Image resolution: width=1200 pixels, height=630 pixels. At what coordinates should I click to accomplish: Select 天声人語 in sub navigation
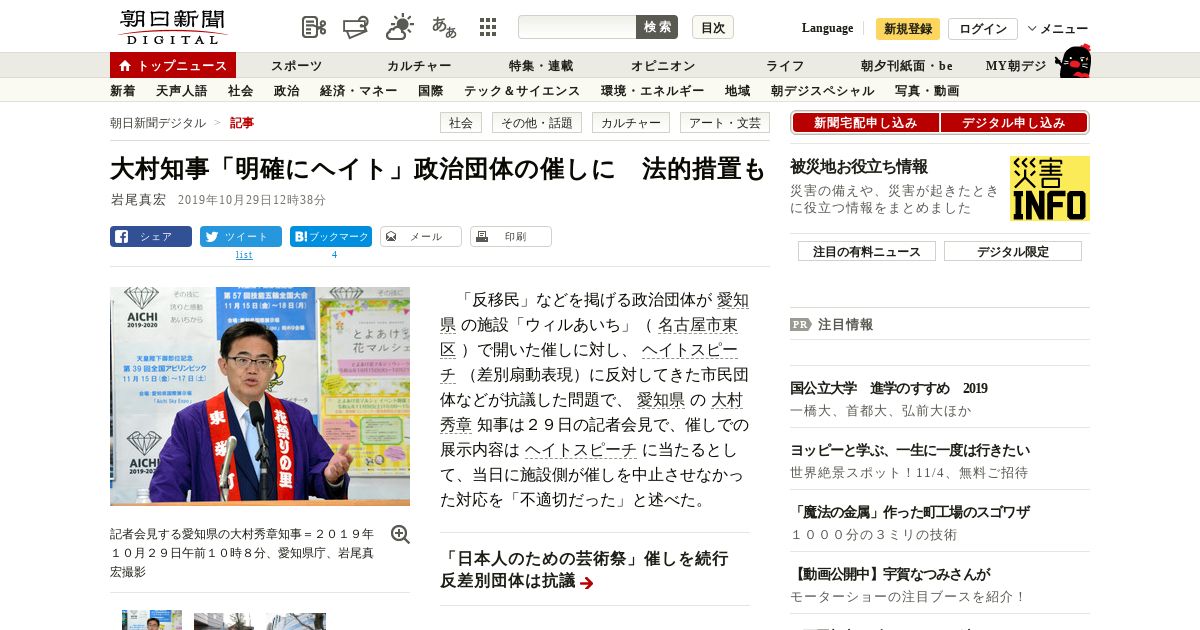tap(181, 91)
